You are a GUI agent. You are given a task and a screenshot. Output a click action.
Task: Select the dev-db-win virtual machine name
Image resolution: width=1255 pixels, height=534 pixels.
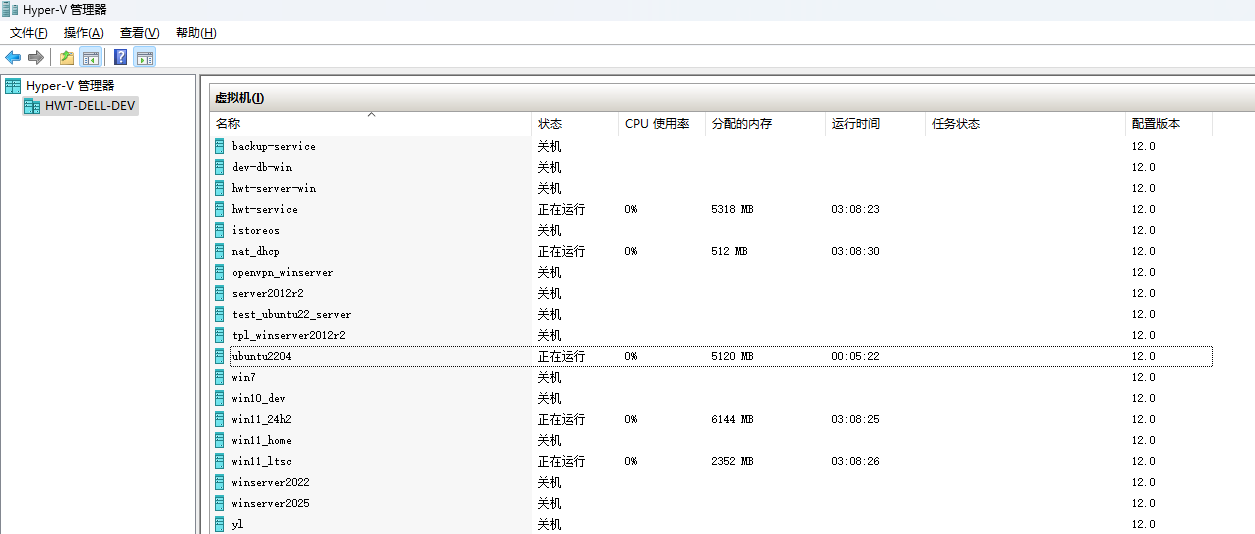[262, 167]
